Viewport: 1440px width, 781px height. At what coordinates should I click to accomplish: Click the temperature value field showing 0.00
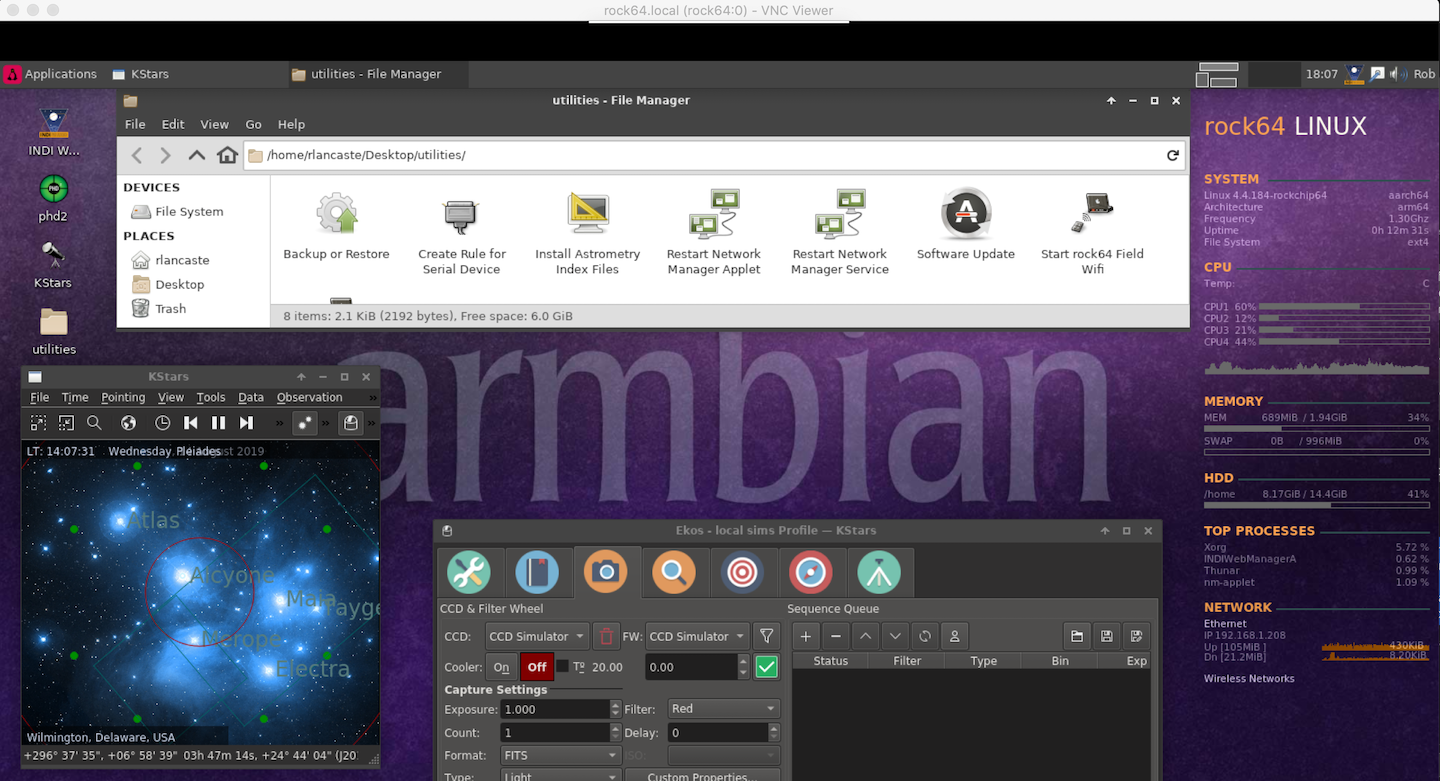(x=692, y=667)
